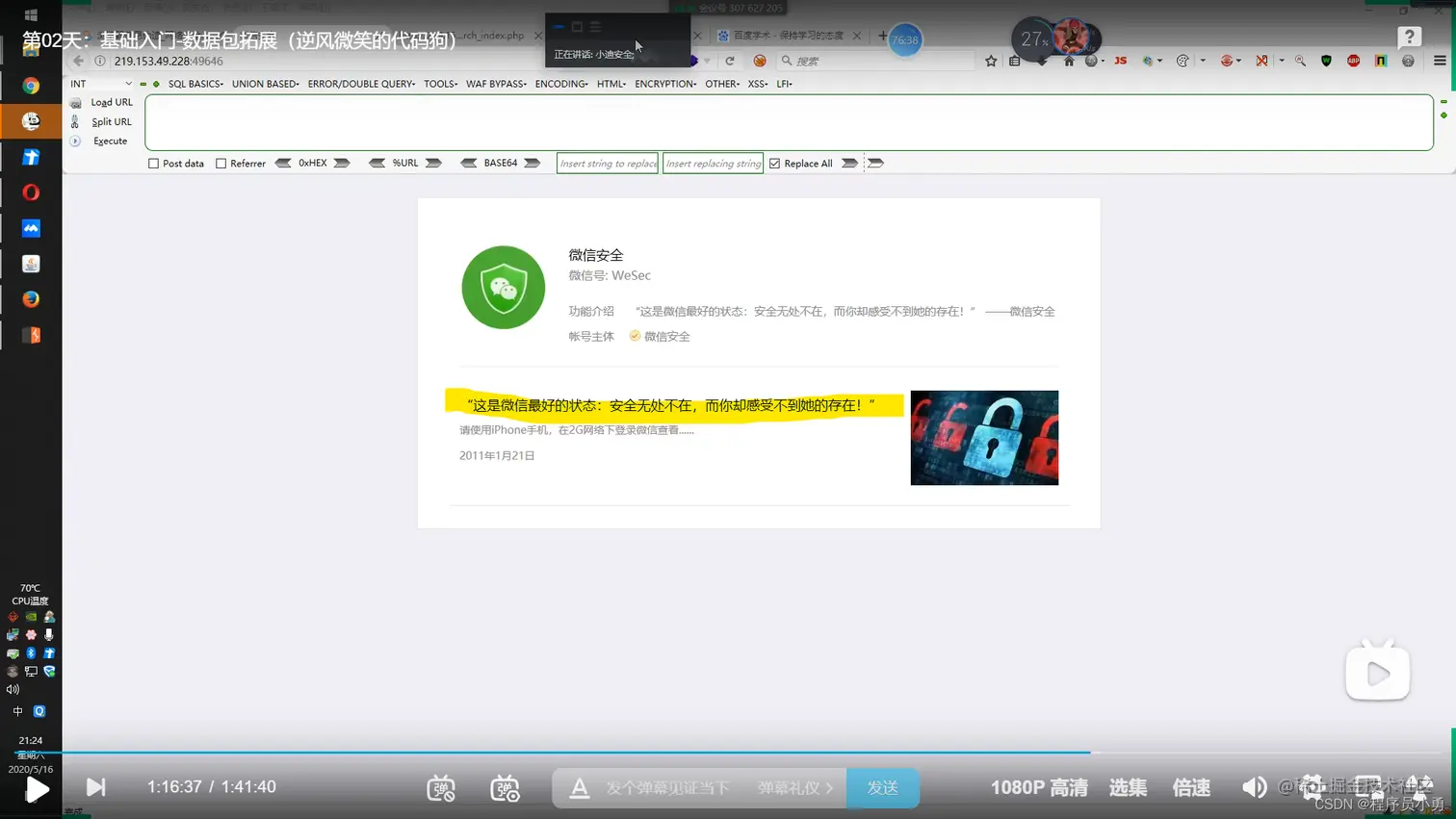1456x819 pixels.
Task: Open the WAF BYPASS menu
Action: (496, 84)
